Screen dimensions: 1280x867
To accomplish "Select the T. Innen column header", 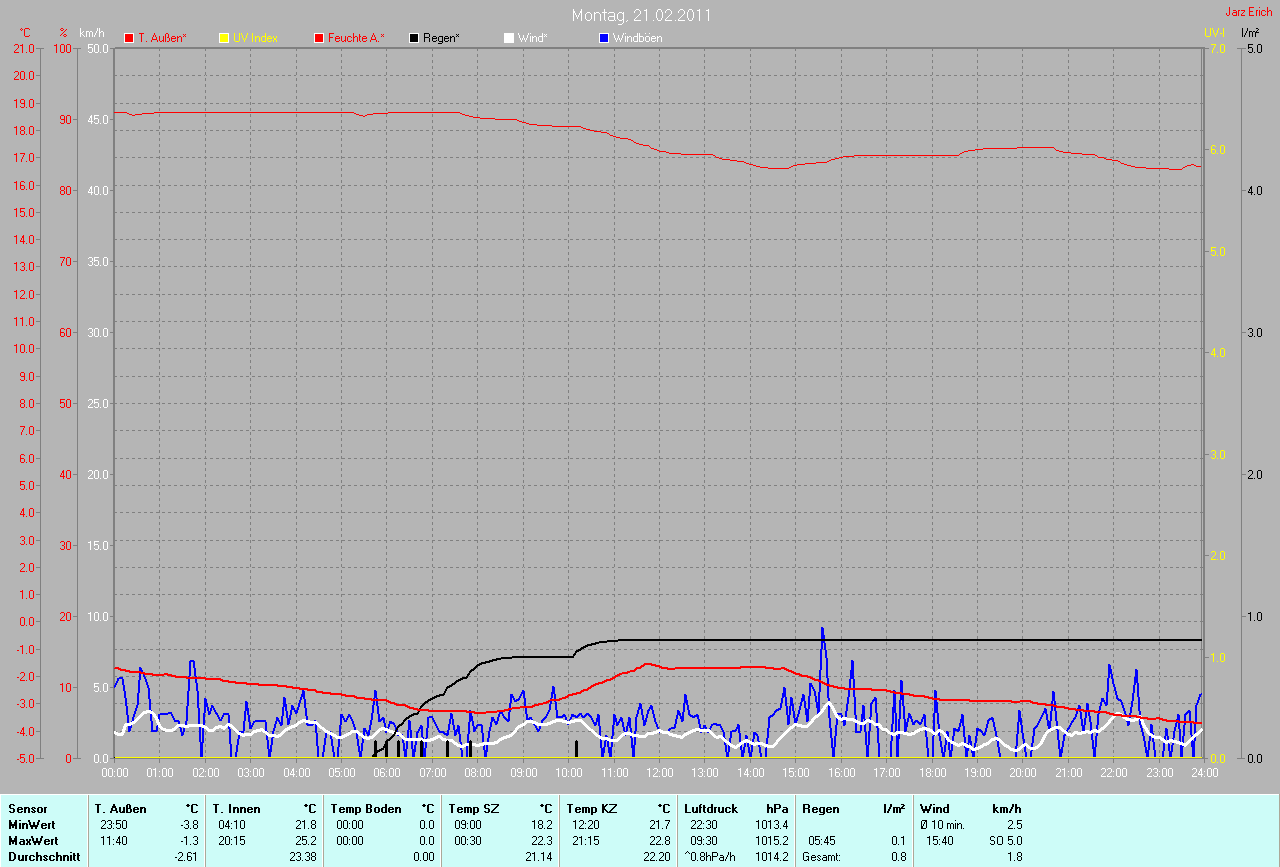I will coord(236,808).
